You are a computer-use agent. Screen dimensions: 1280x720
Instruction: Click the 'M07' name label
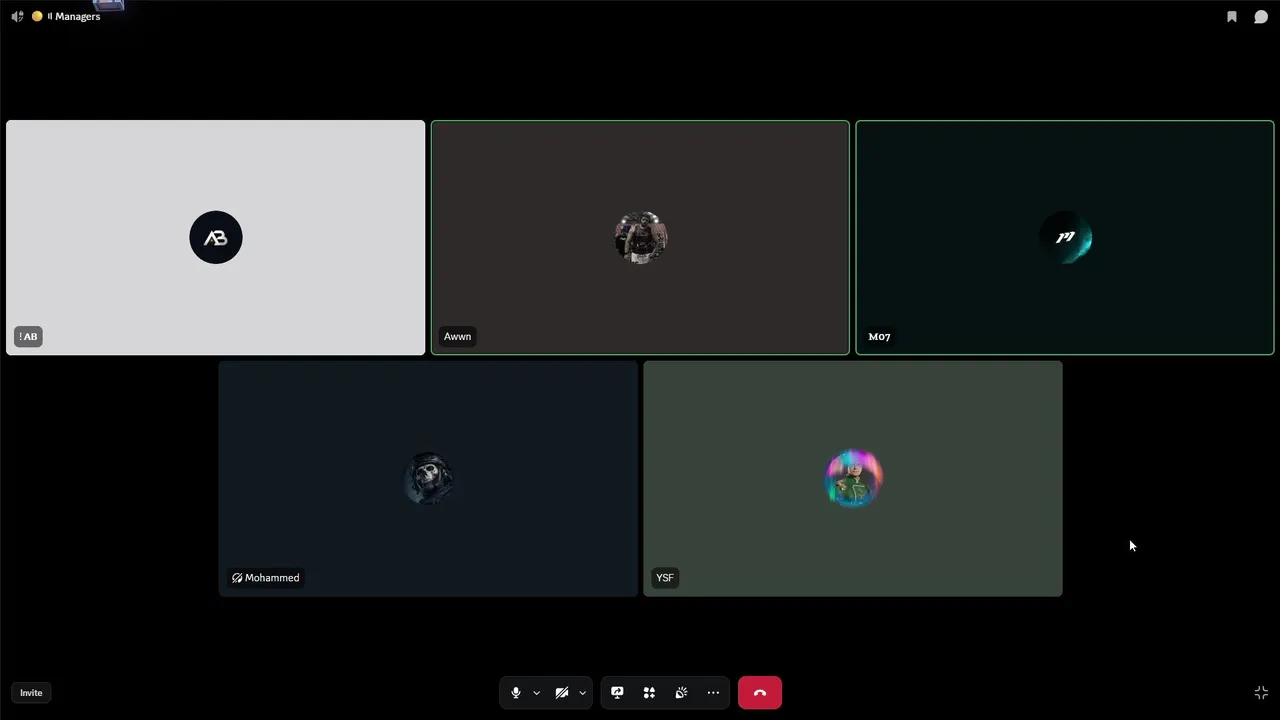[x=879, y=337]
